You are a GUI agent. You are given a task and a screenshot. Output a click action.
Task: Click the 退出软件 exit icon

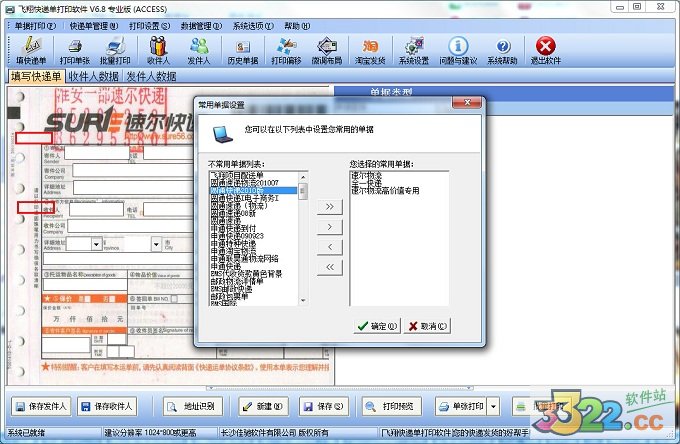tap(546, 51)
